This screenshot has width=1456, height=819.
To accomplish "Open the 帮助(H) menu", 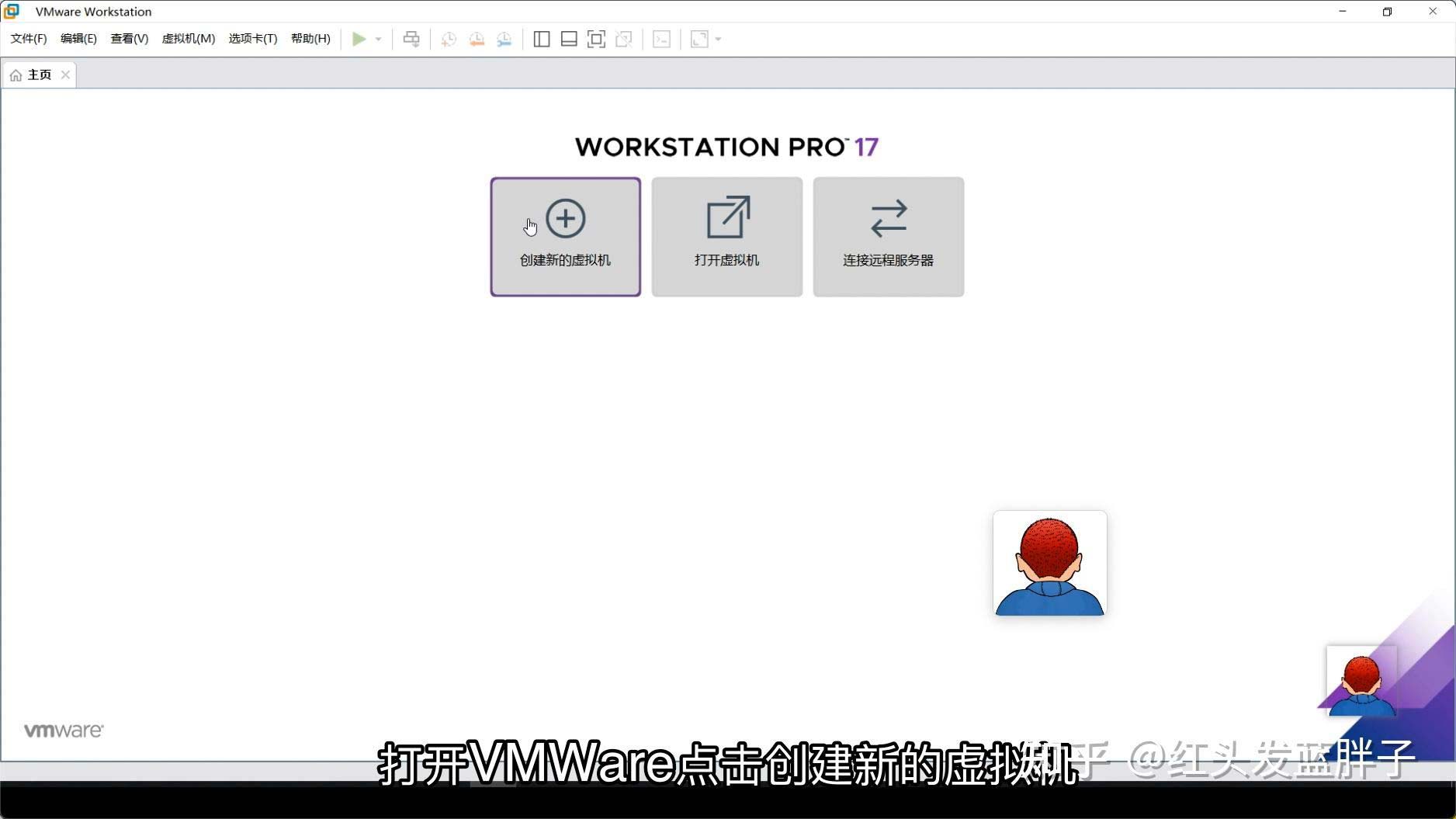I will coord(310,39).
